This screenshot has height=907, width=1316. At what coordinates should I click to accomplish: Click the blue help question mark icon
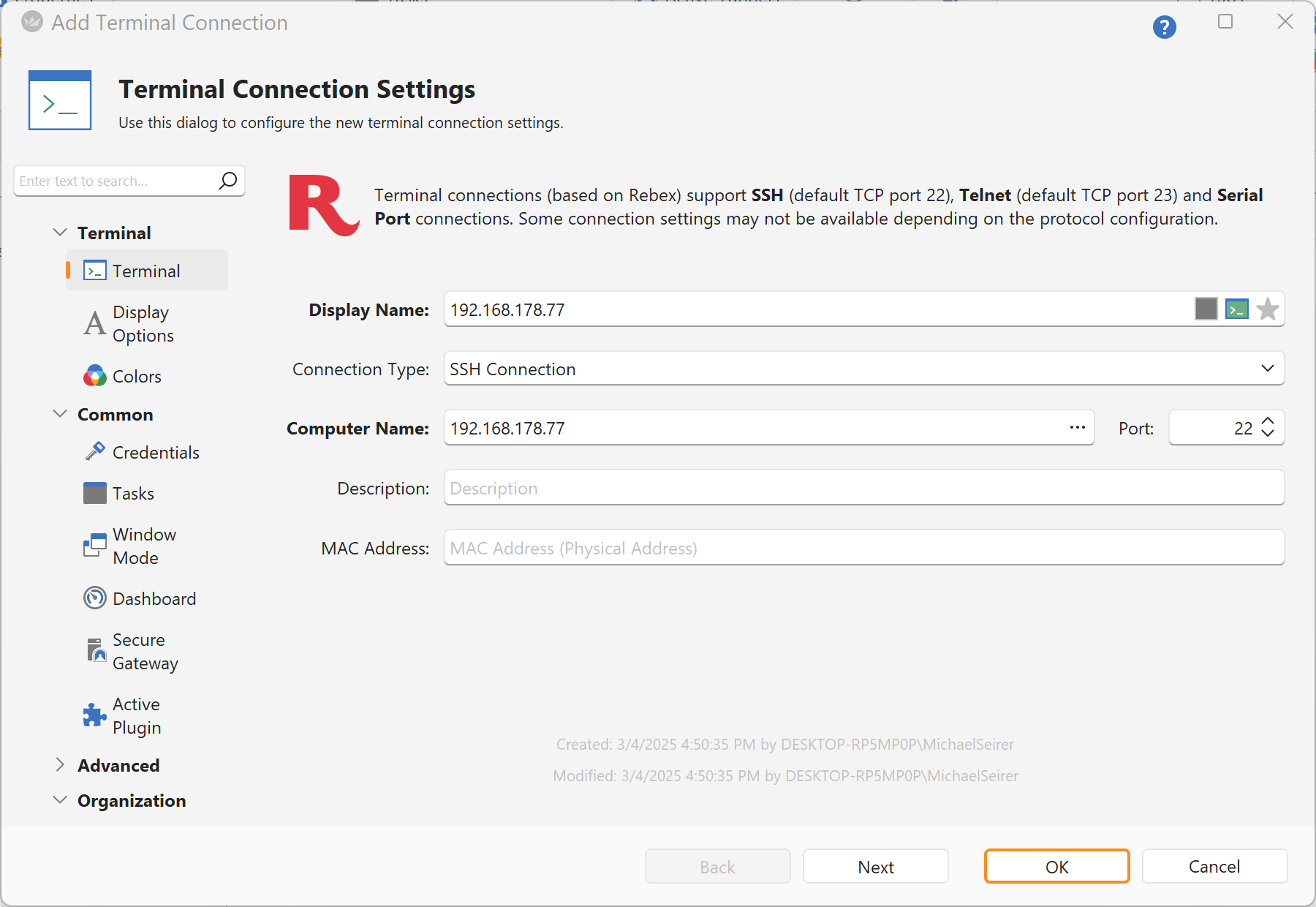coord(1164,27)
